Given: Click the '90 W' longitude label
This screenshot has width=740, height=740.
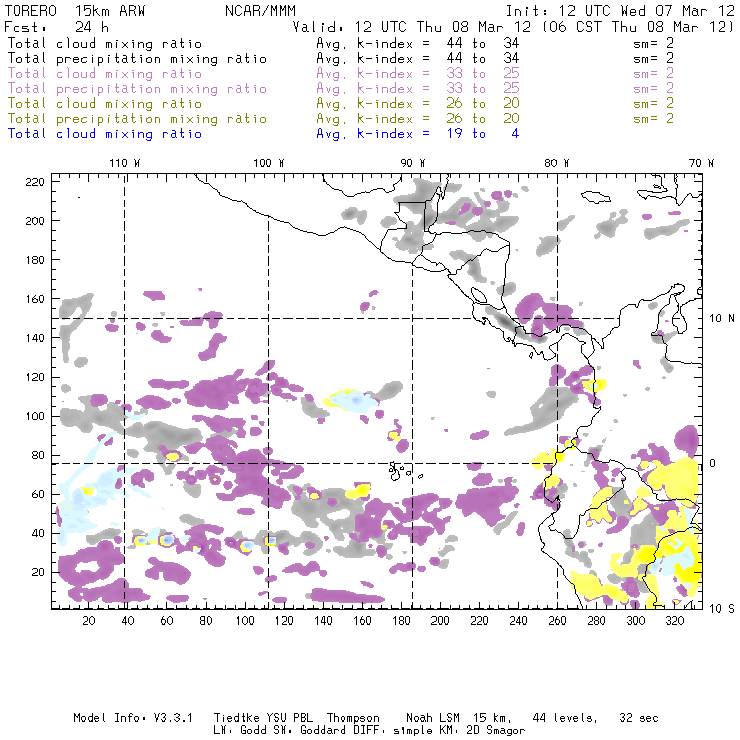Looking at the screenshot, I should [x=412, y=163].
